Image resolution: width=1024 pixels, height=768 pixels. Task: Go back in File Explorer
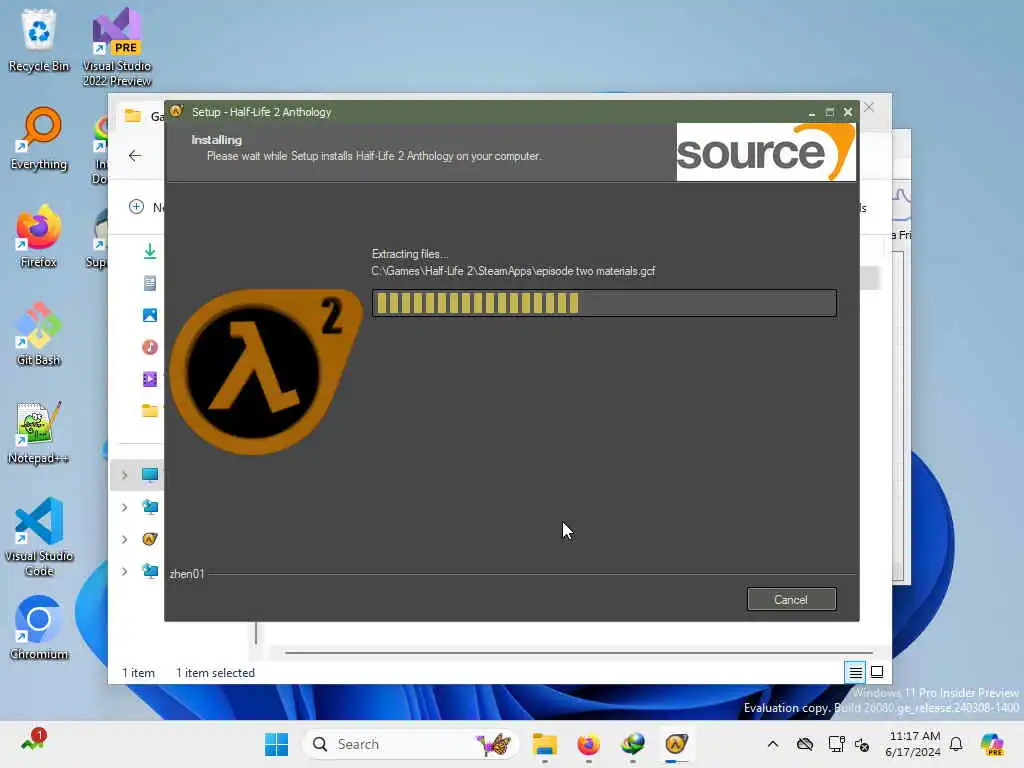tap(135, 155)
